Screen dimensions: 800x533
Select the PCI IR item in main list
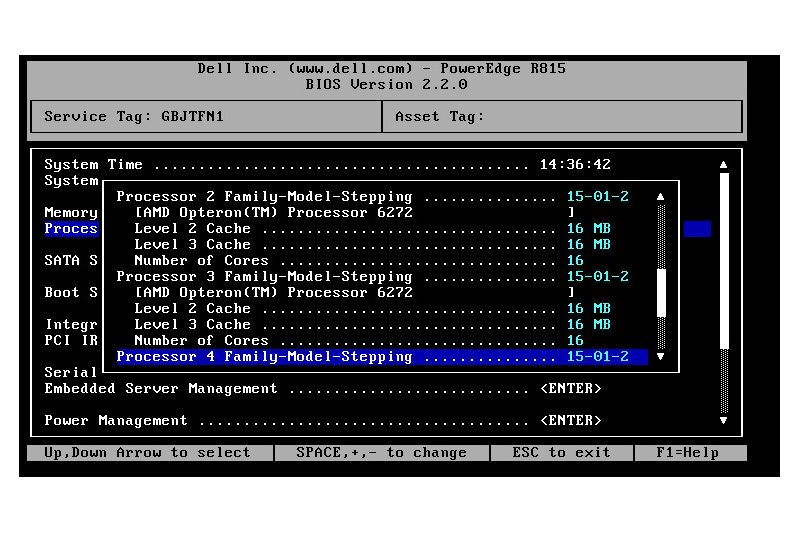tap(70, 340)
